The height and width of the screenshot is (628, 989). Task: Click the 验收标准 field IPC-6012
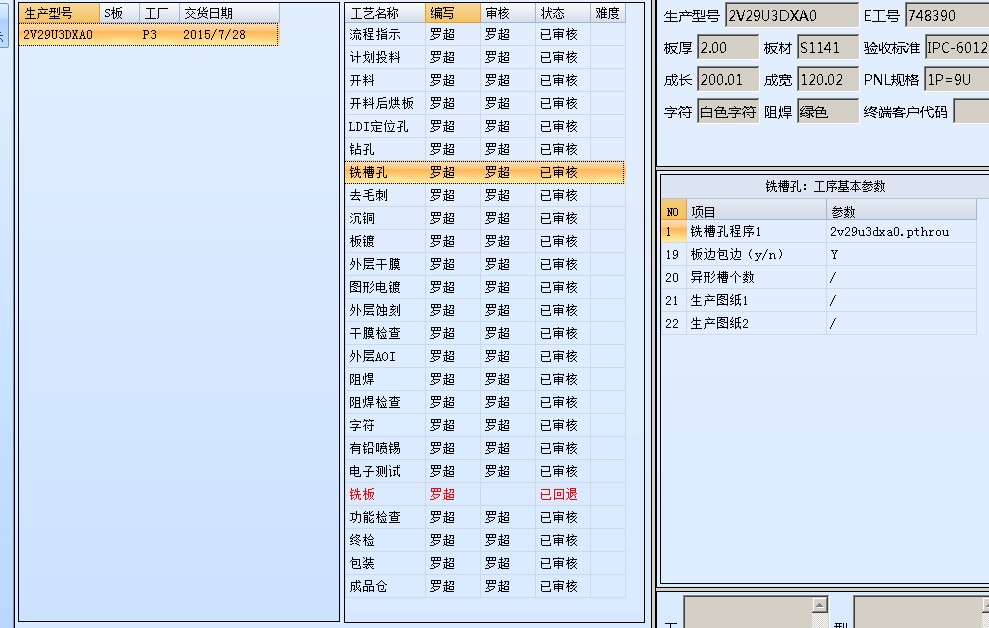[957, 47]
